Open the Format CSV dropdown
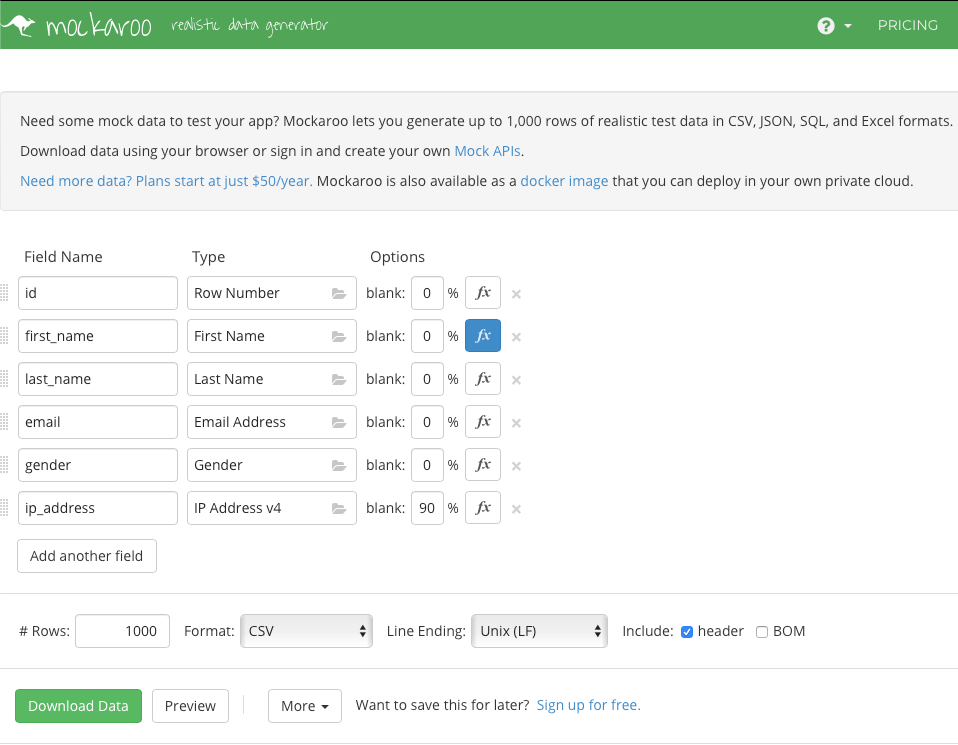958x745 pixels. [x=306, y=631]
